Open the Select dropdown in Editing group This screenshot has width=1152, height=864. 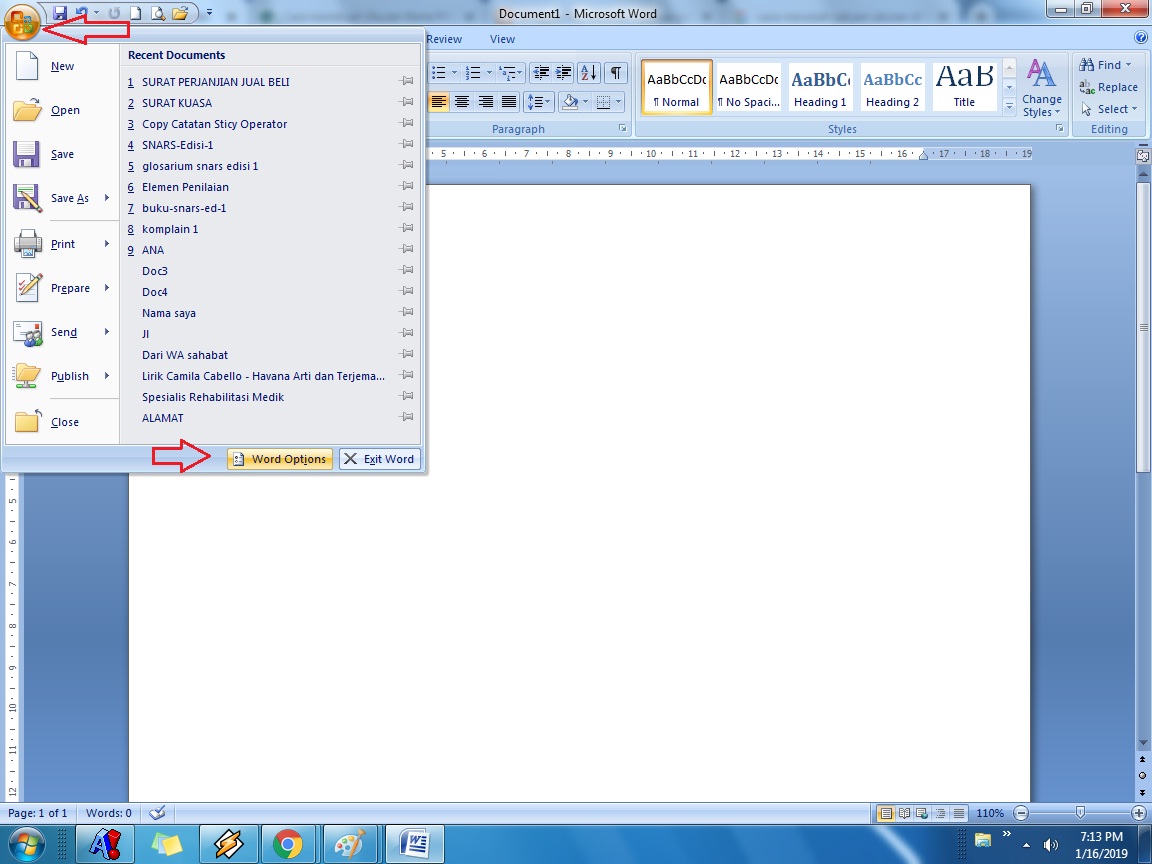tap(1109, 109)
